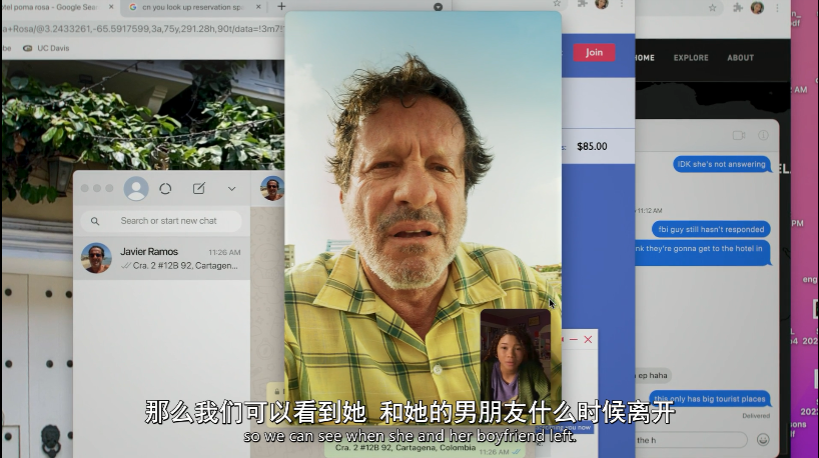Image resolution: width=819 pixels, height=458 pixels.
Task: Open the browser extensions puzzle icon
Action: [x=736, y=7]
